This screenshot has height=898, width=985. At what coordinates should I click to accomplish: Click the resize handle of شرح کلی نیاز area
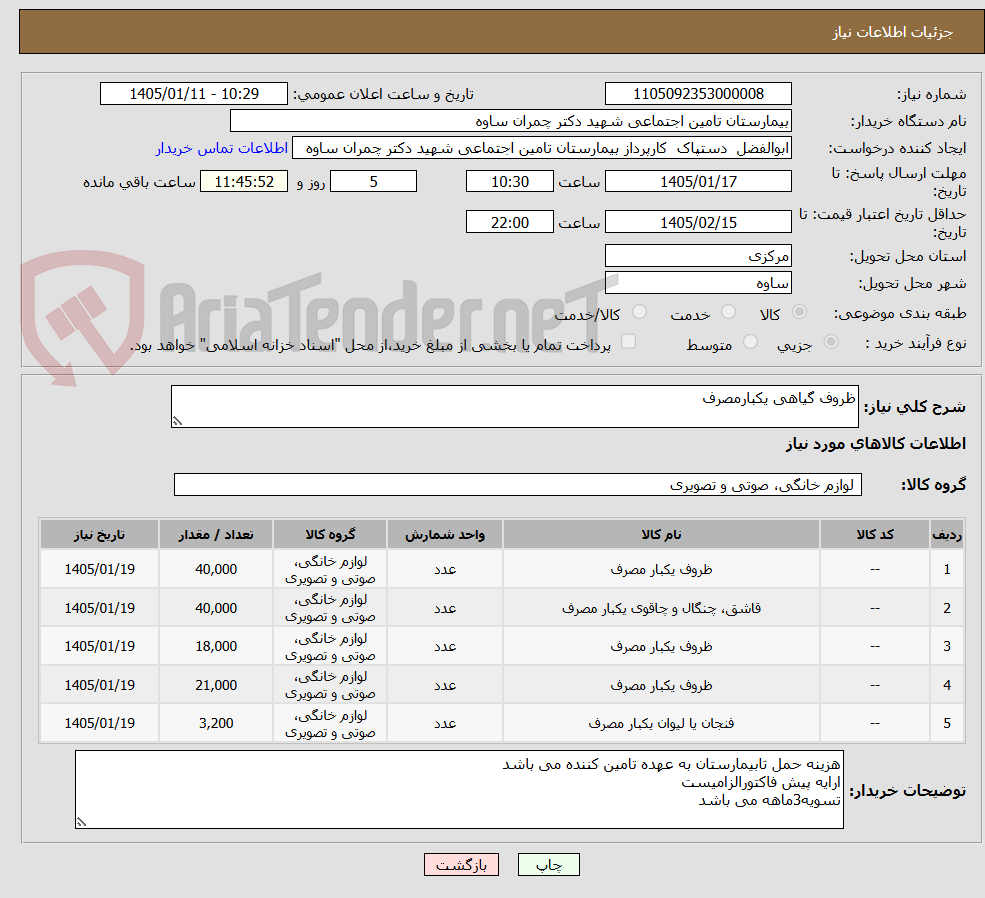[x=177, y=421]
